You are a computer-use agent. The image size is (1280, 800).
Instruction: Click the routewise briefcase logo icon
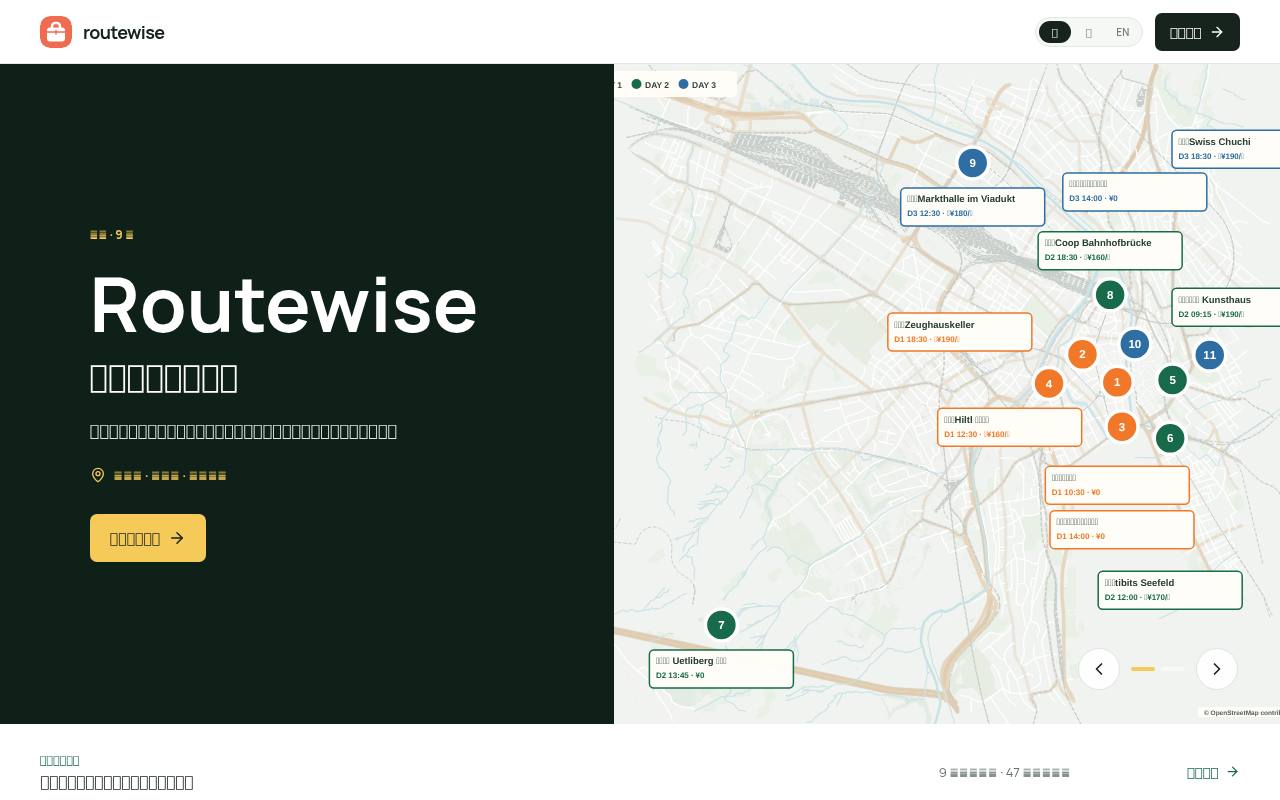(56, 32)
